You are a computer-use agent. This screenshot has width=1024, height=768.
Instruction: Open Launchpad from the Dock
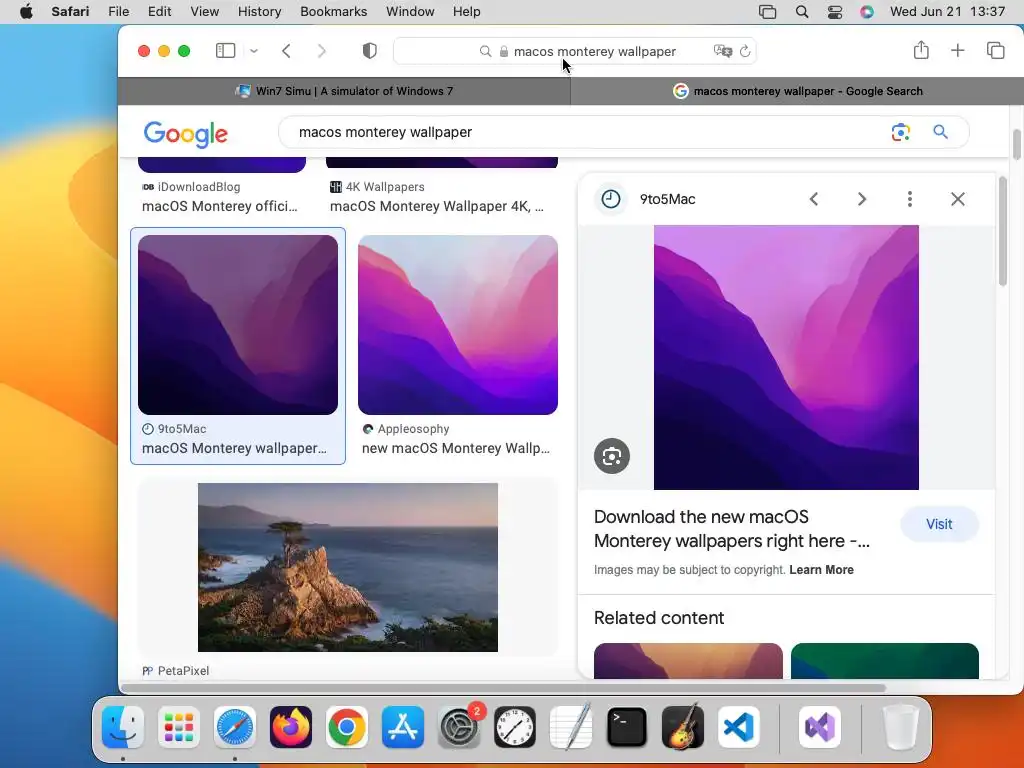tap(179, 727)
